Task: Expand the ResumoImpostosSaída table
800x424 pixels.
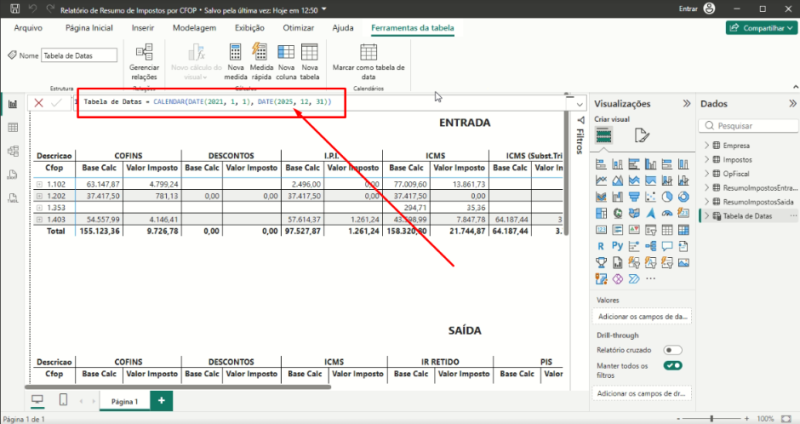Action: point(707,202)
